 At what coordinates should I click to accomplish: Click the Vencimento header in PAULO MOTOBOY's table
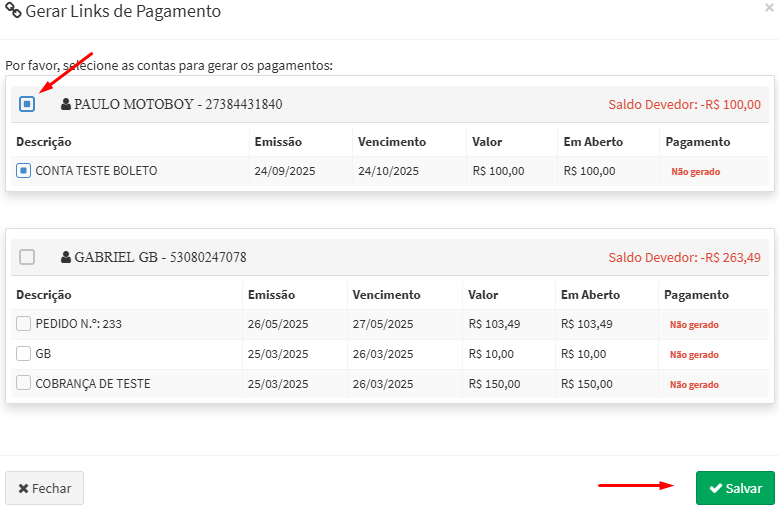coord(392,142)
